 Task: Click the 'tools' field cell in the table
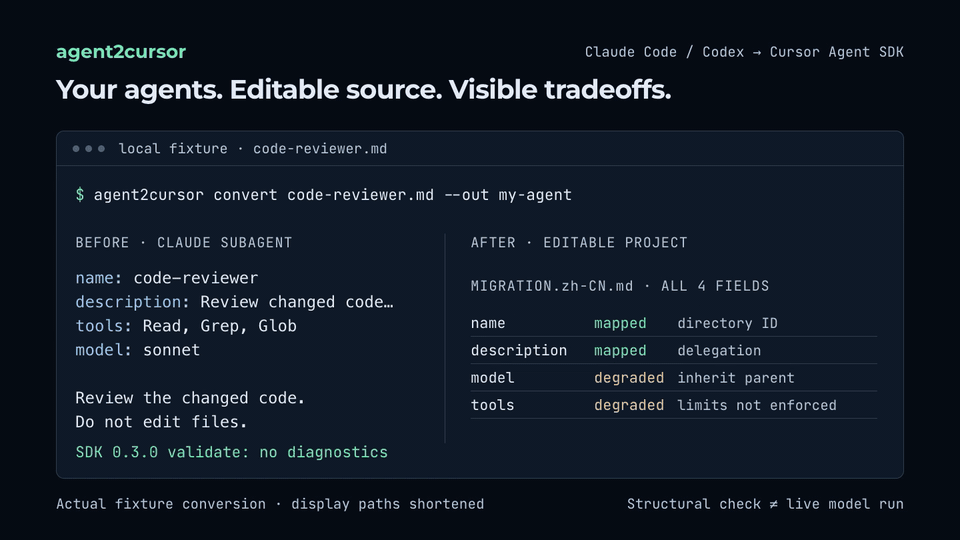[x=492, y=405]
